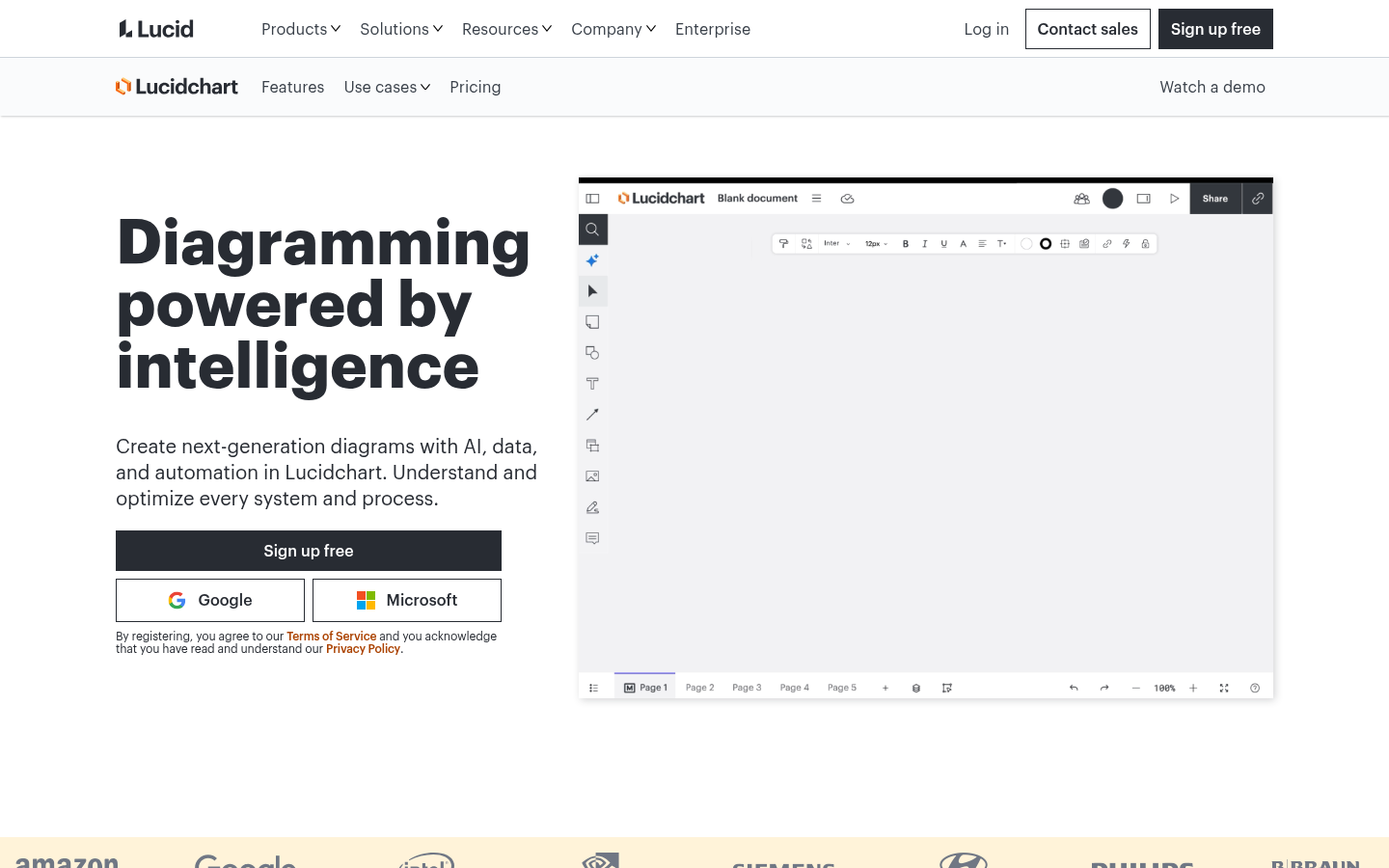Screen dimensions: 1389x868
Task: Open the help question mark icon
Action: pyautogui.click(x=1255, y=688)
